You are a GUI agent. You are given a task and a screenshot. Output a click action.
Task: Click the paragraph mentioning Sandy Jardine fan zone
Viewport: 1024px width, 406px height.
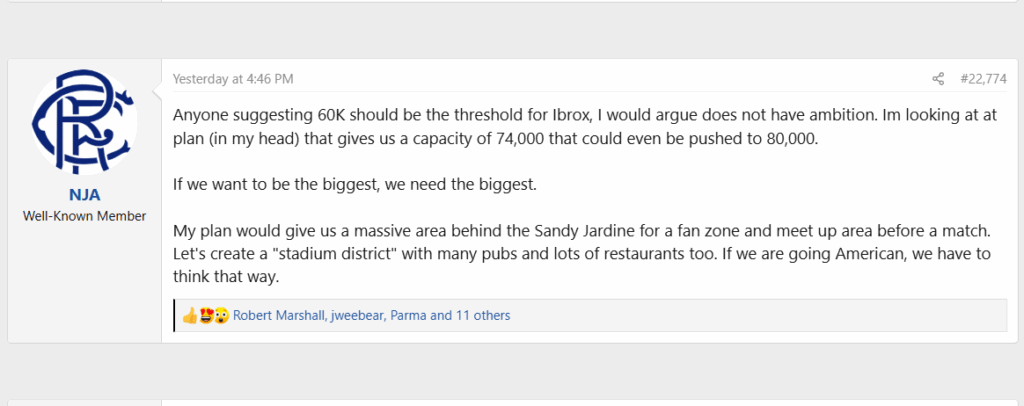582,253
